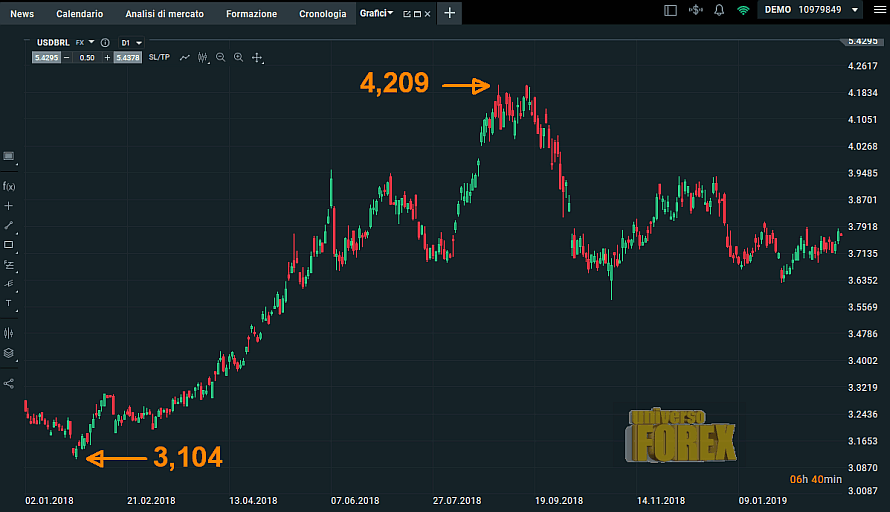Select the trend line drawing tool
The width and height of the screenshot is (890, 512).
point(9,225)
